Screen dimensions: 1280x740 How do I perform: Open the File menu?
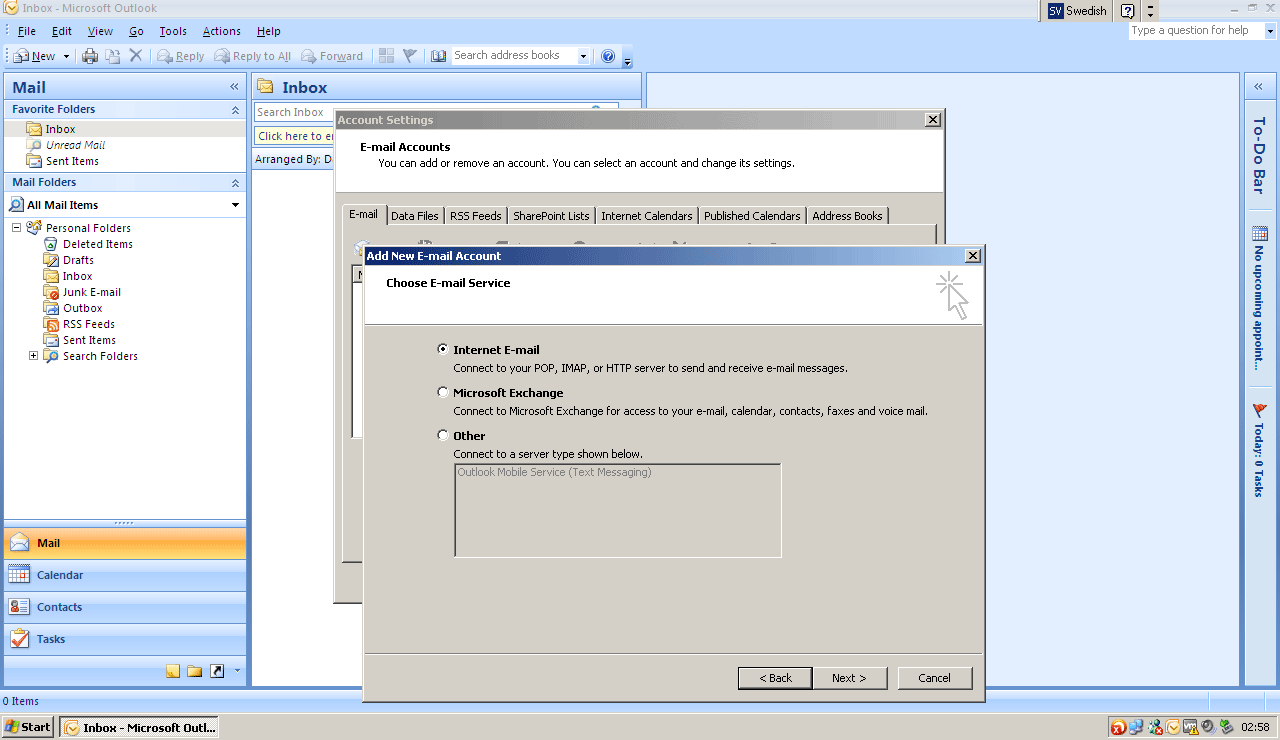coord(27,32)
